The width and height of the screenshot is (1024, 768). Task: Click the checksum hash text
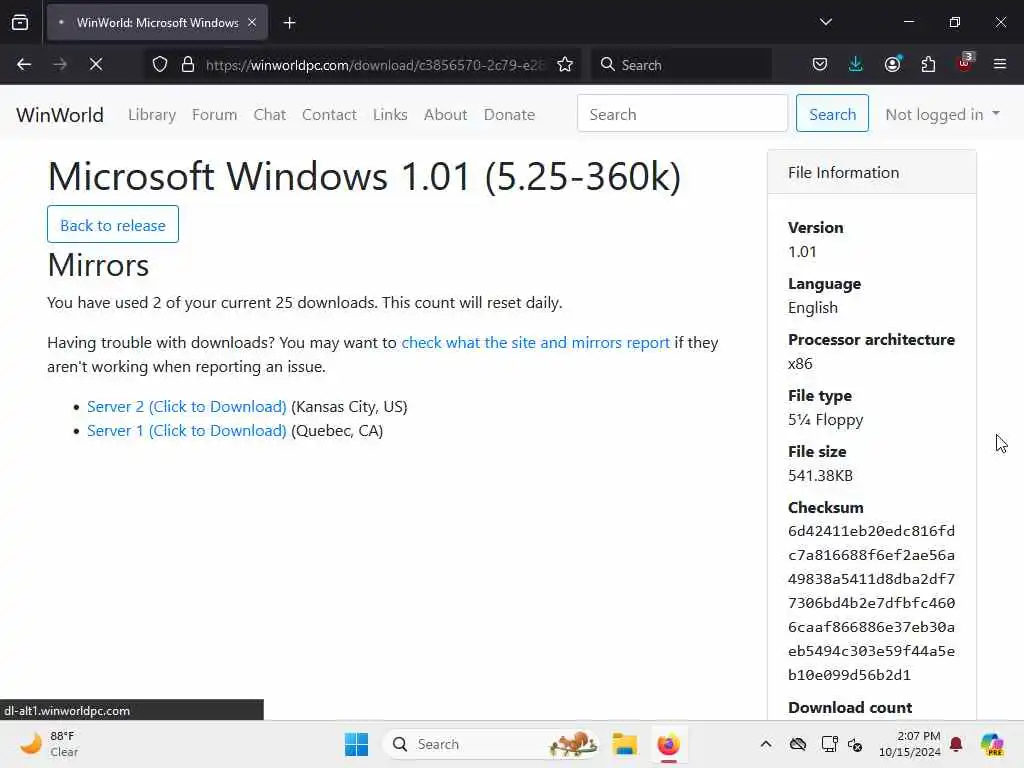(x=871, y=603)
